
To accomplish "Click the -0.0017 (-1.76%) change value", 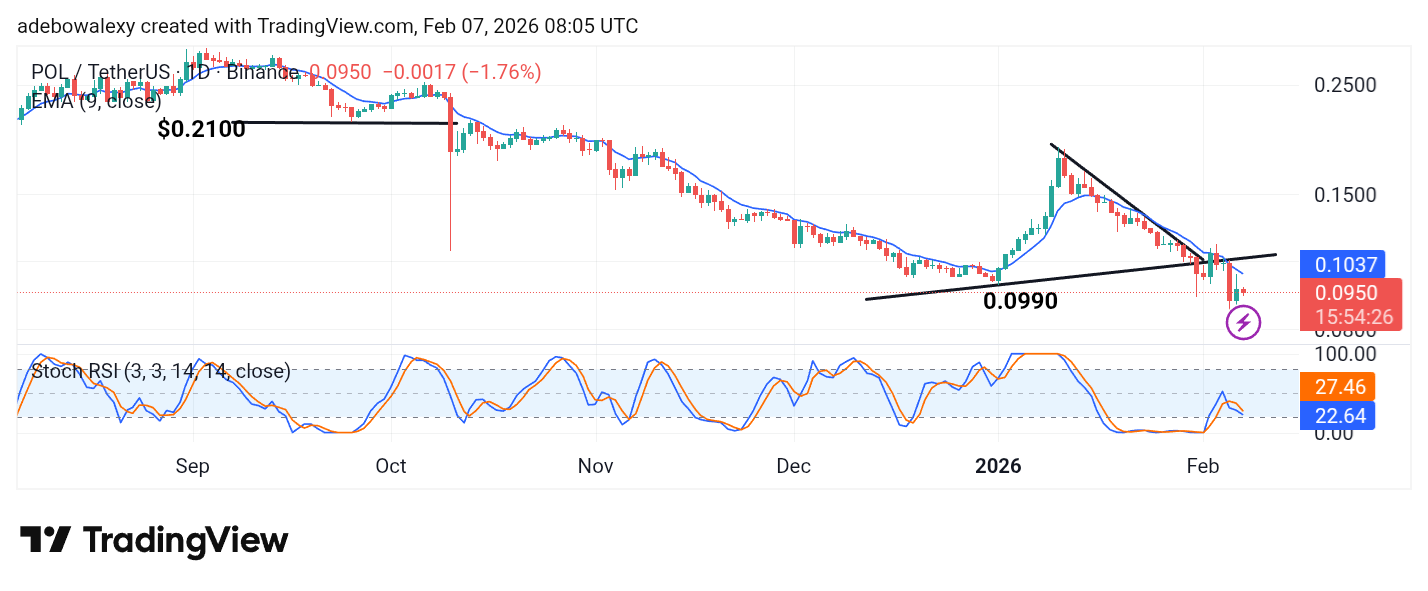I will click(x=462, y=72).
